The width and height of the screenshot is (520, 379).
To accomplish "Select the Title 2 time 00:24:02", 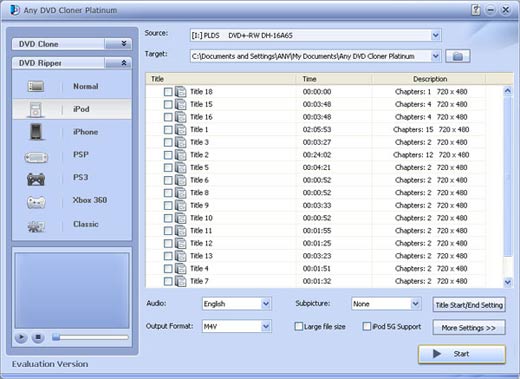I will 317,155.
